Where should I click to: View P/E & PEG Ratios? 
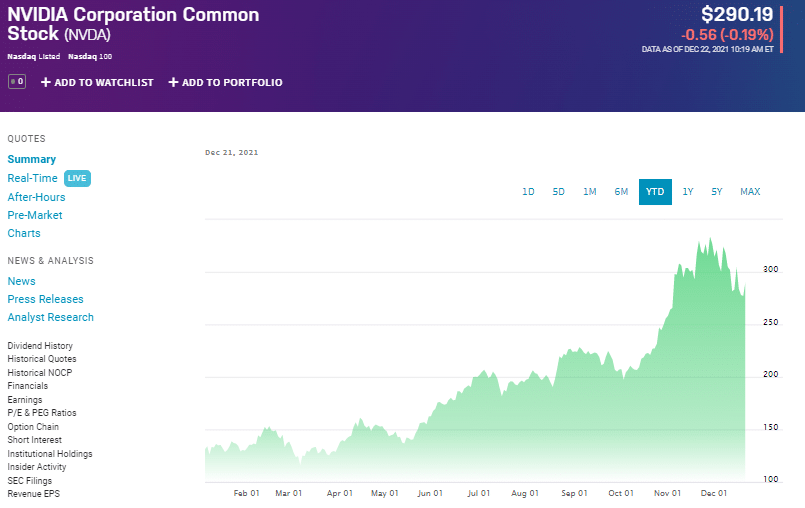pos(42,413)
